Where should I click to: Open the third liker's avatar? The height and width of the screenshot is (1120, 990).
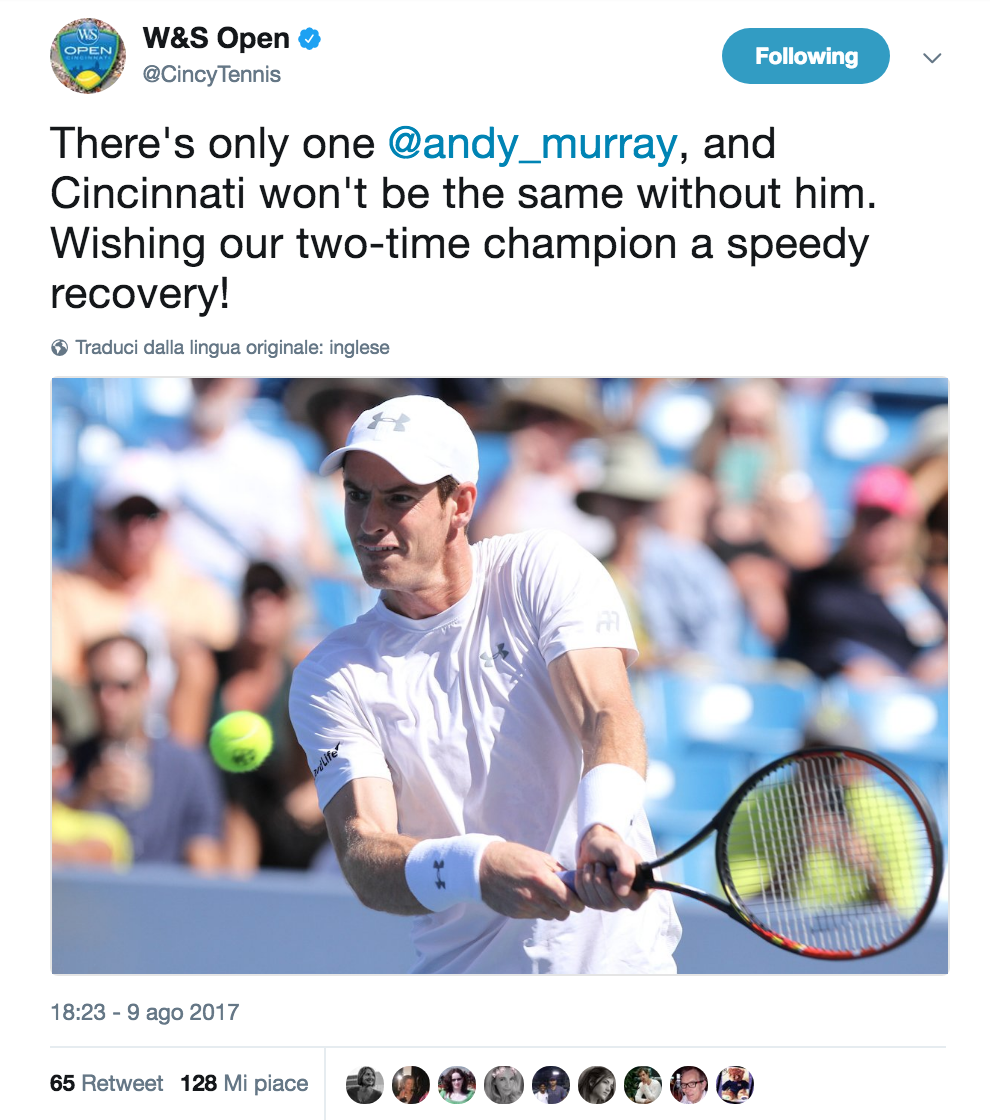(457, 1084)
